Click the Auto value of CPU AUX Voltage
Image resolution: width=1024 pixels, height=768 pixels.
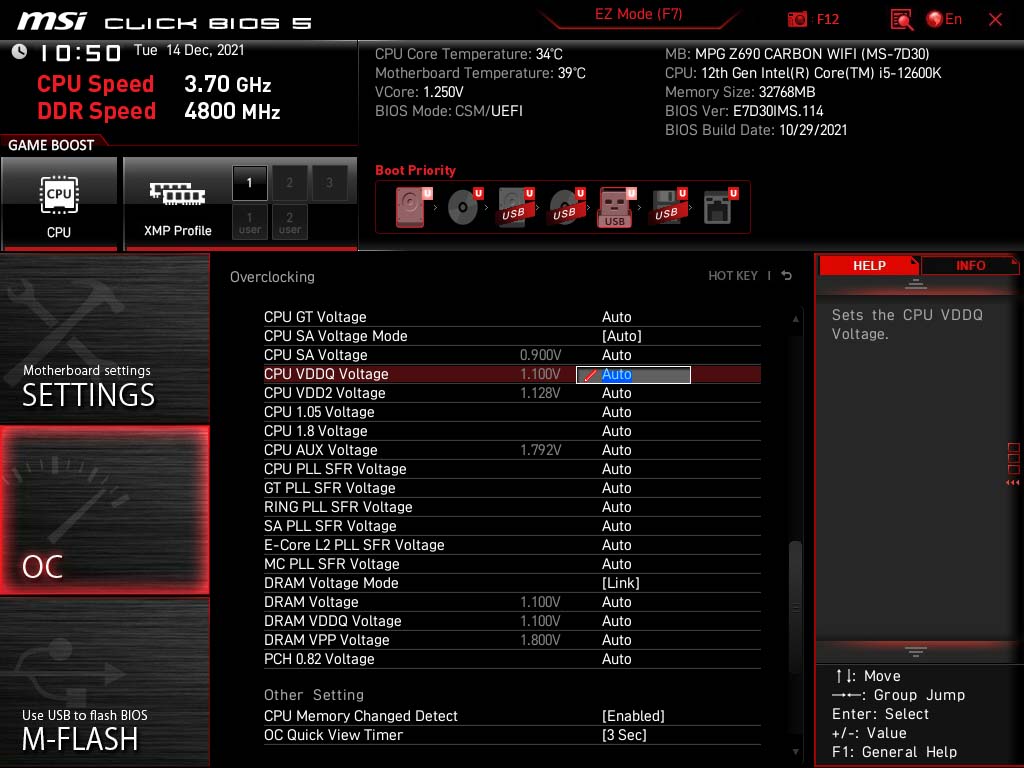616,449
